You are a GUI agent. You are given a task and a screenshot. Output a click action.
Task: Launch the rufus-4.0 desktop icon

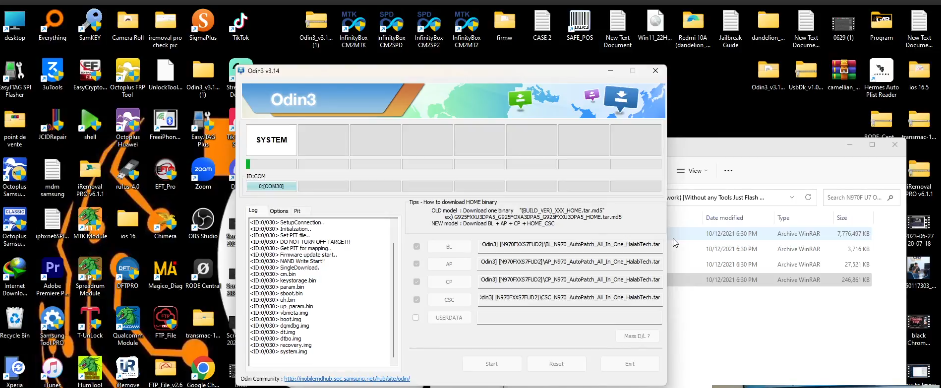tap(127, 175)
